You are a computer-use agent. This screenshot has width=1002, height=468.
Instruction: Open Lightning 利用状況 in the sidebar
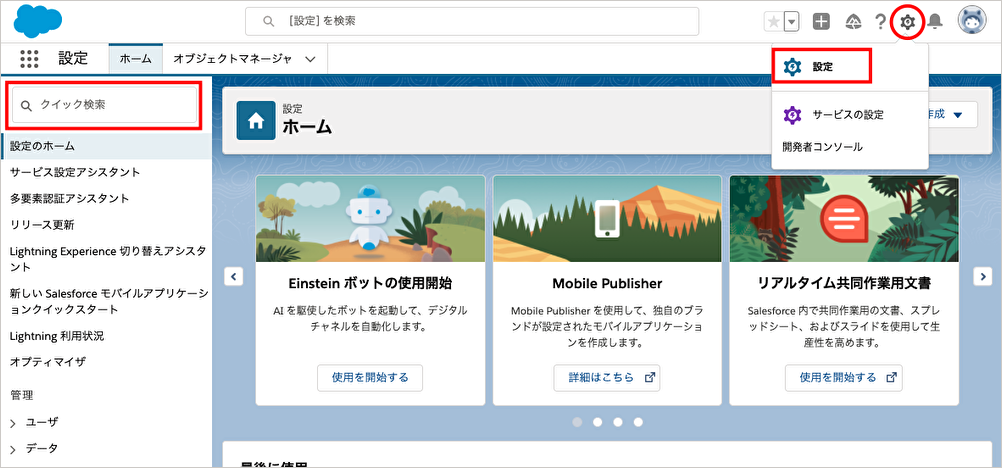tap(57, 336)
